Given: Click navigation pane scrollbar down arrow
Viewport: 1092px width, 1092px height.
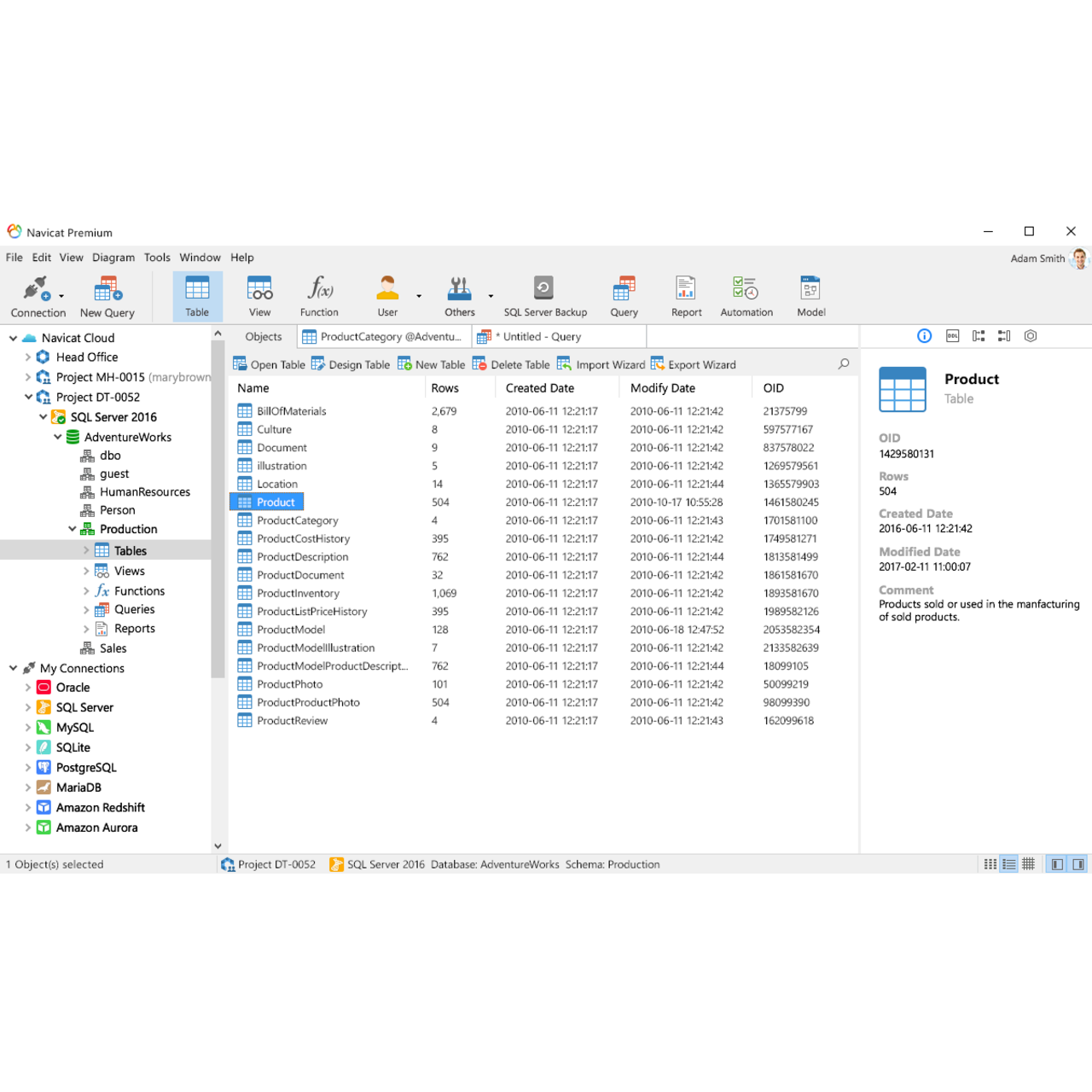Looking at the screenshot, I should point(218,846).
